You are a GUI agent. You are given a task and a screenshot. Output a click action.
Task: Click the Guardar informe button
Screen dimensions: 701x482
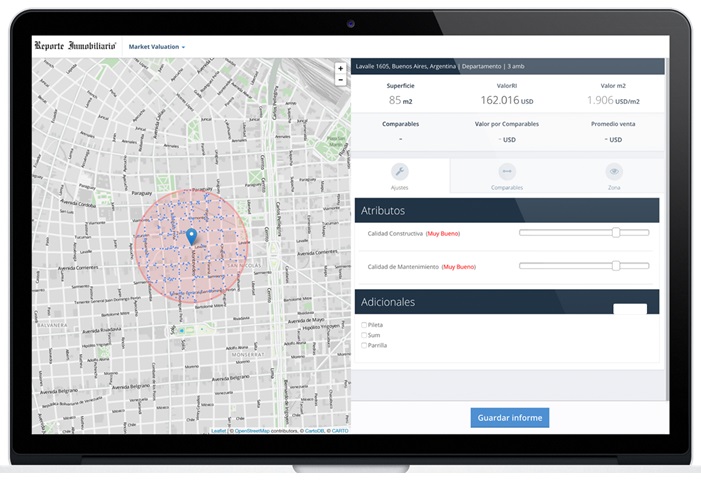509,417
